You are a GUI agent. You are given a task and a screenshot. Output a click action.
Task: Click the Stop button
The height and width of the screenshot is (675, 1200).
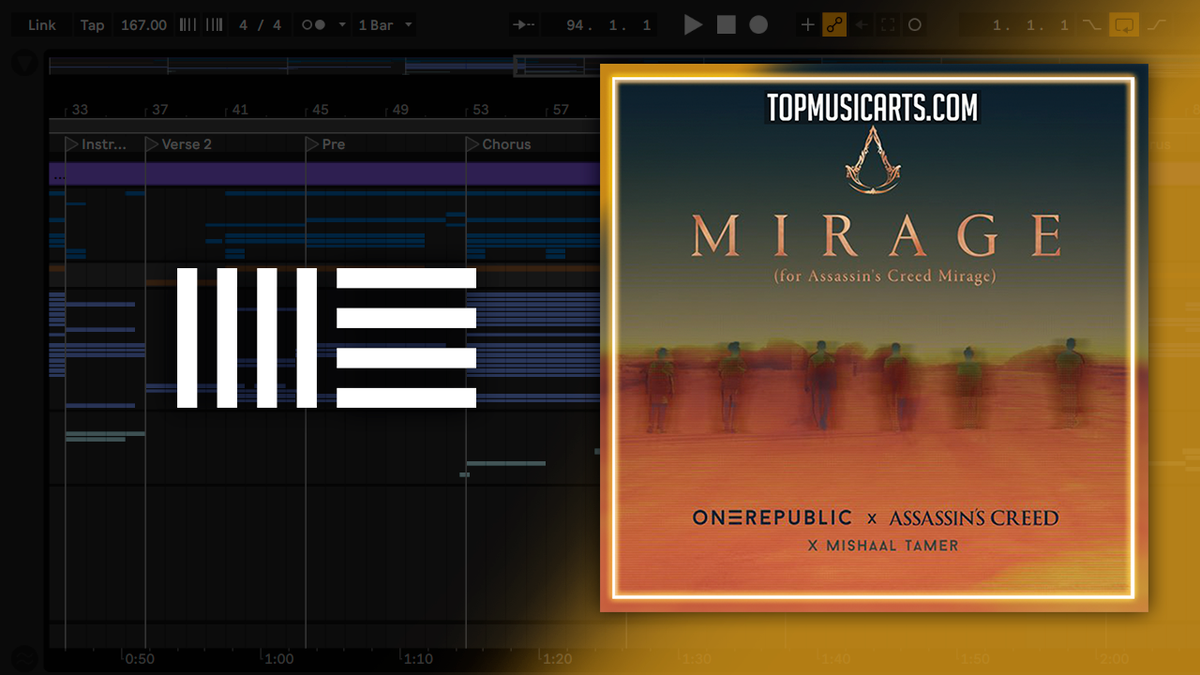pos(727,25)
